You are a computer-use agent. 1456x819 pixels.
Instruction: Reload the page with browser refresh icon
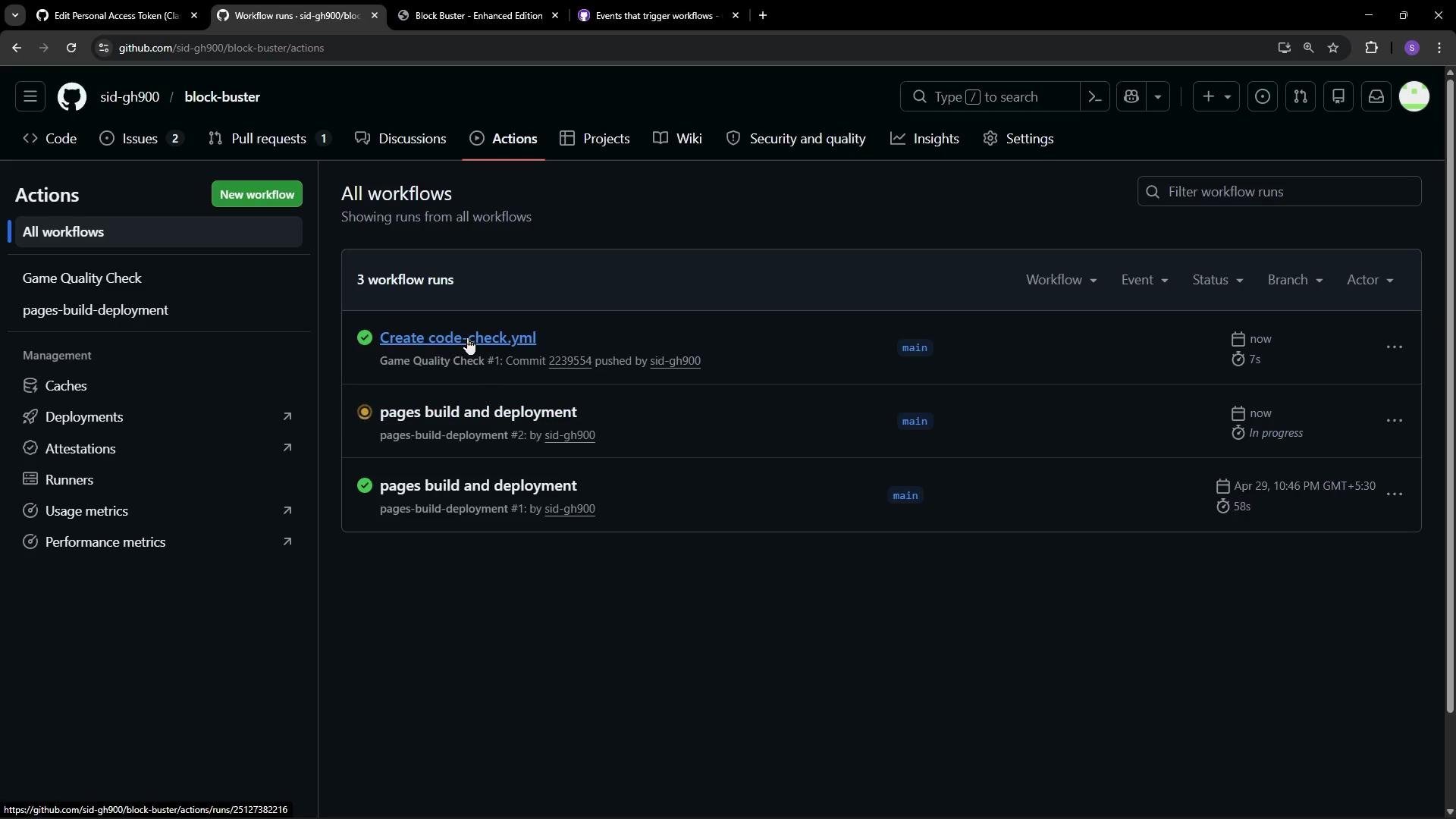[71, 48]
